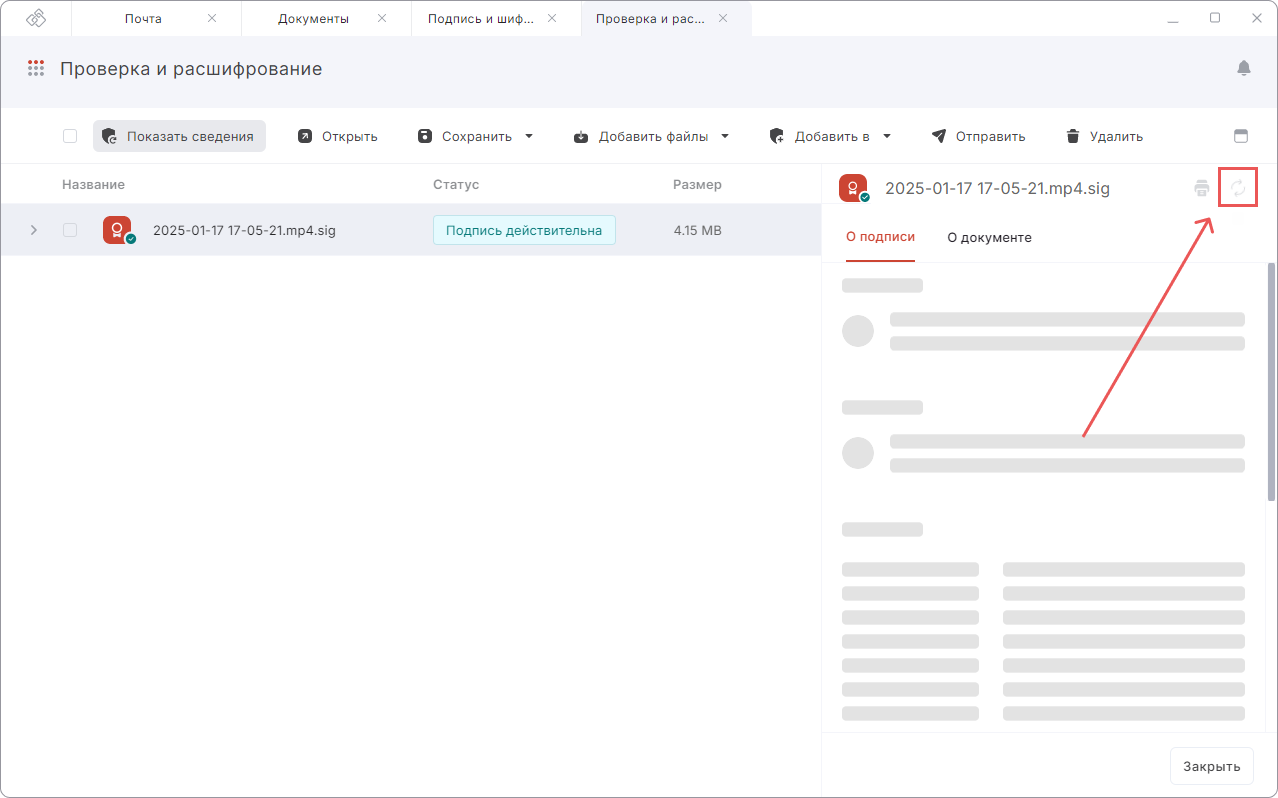Screen dimensions: 1278x798
Task: Click the Размер column header
Action: click(x=697, y=184)
